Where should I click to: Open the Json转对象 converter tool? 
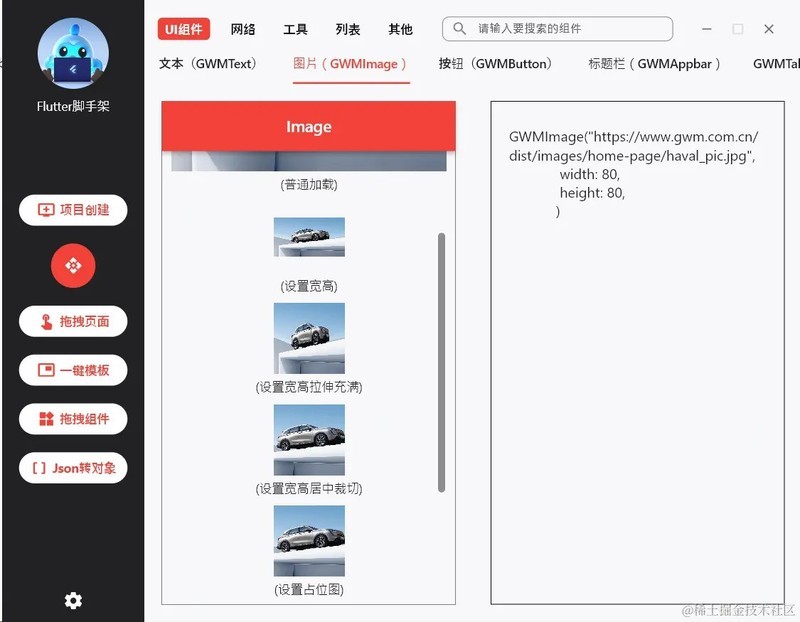click(x=72, y=468)
